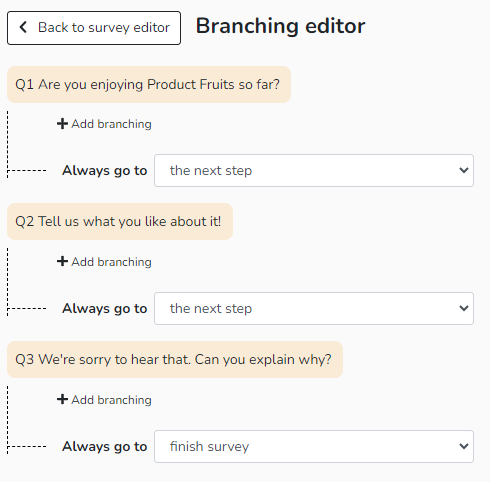Add branching for the Q1 enjoying Product Fruits question

click(x=104, y=124)
